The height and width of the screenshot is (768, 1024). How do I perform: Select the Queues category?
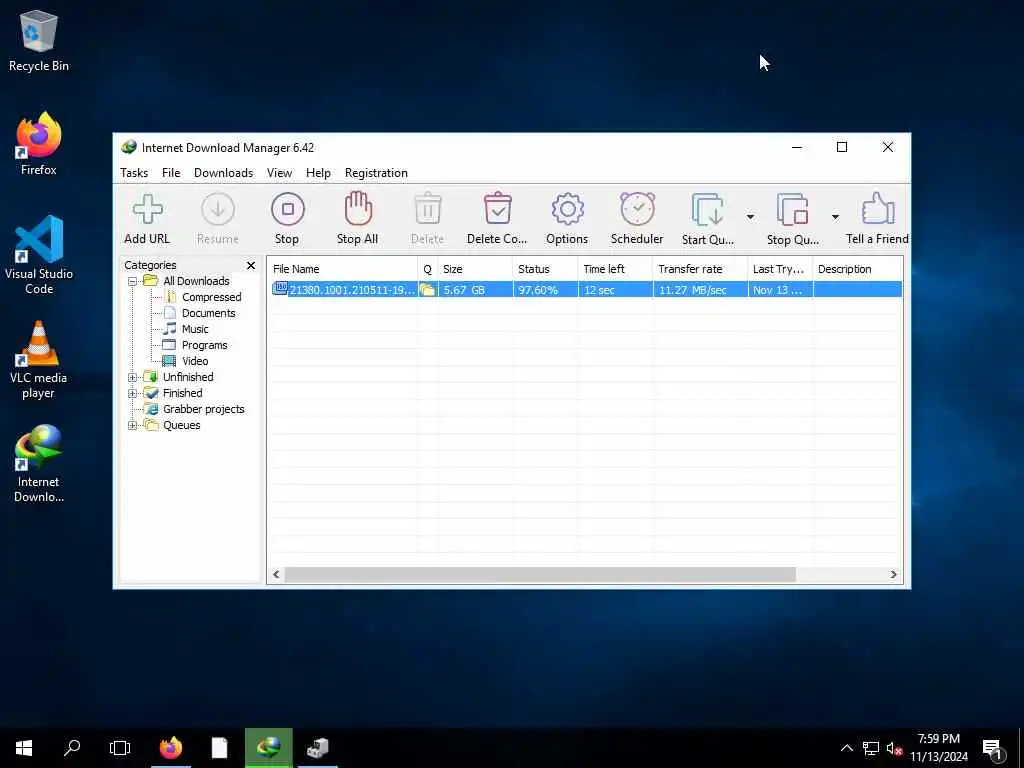pyautogui.click(x=182, y=425)
